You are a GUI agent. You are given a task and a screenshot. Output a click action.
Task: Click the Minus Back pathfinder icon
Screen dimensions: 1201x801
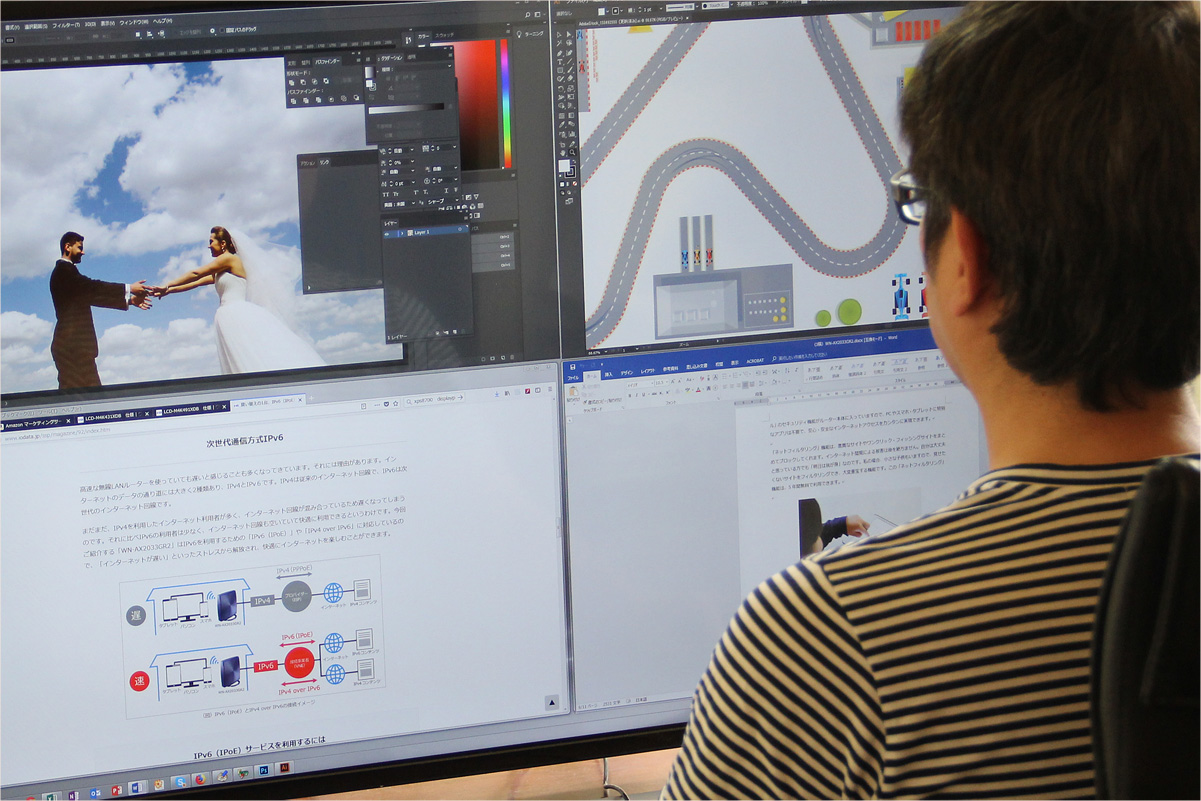(356, 98)
